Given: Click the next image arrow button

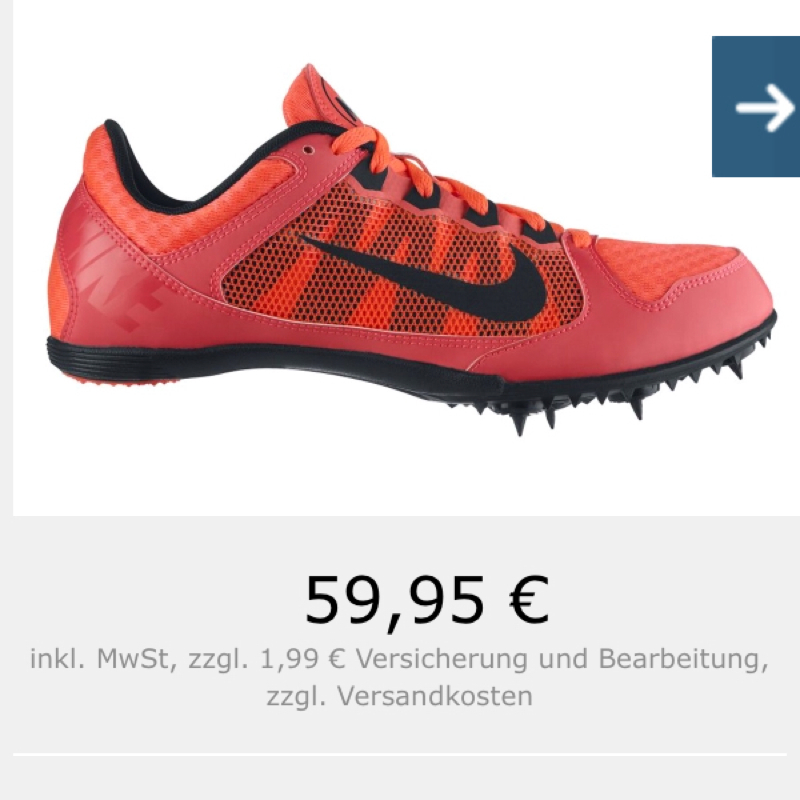Looking at the screenshot, I should pyautogui.click(x=756, y=107).
